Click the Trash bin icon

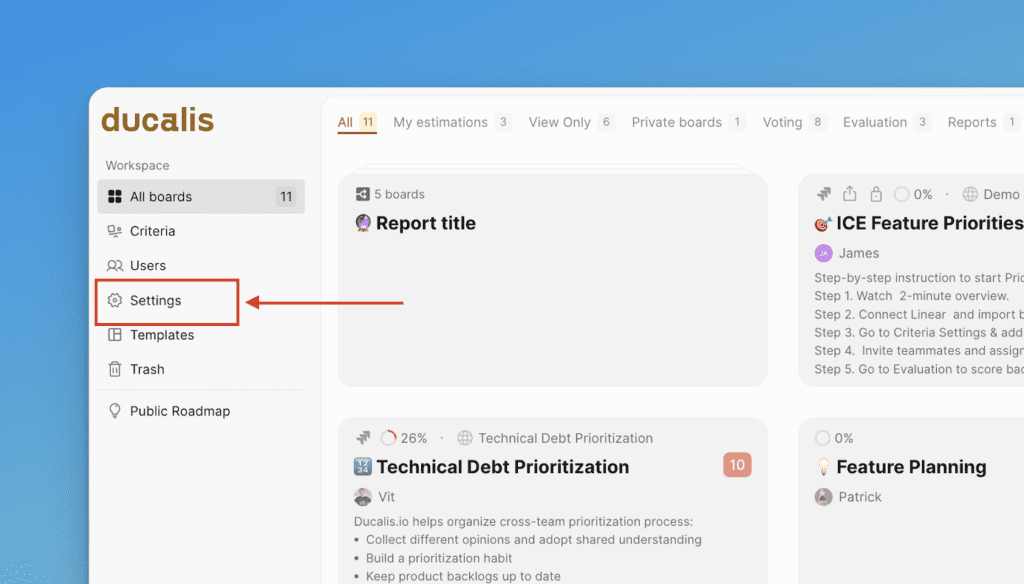click(115, 369)
